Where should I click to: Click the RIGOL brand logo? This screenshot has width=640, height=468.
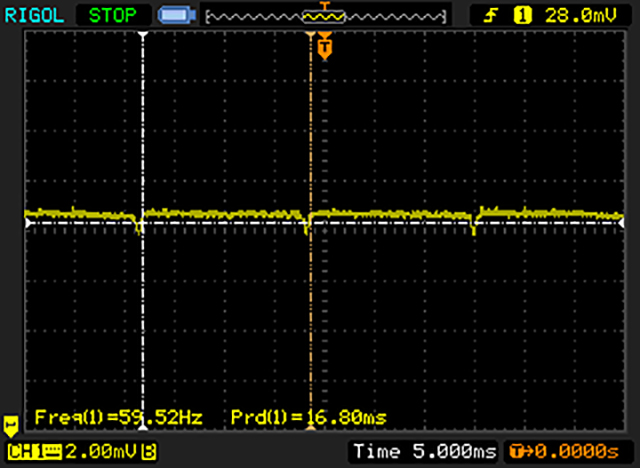[34, 16]
